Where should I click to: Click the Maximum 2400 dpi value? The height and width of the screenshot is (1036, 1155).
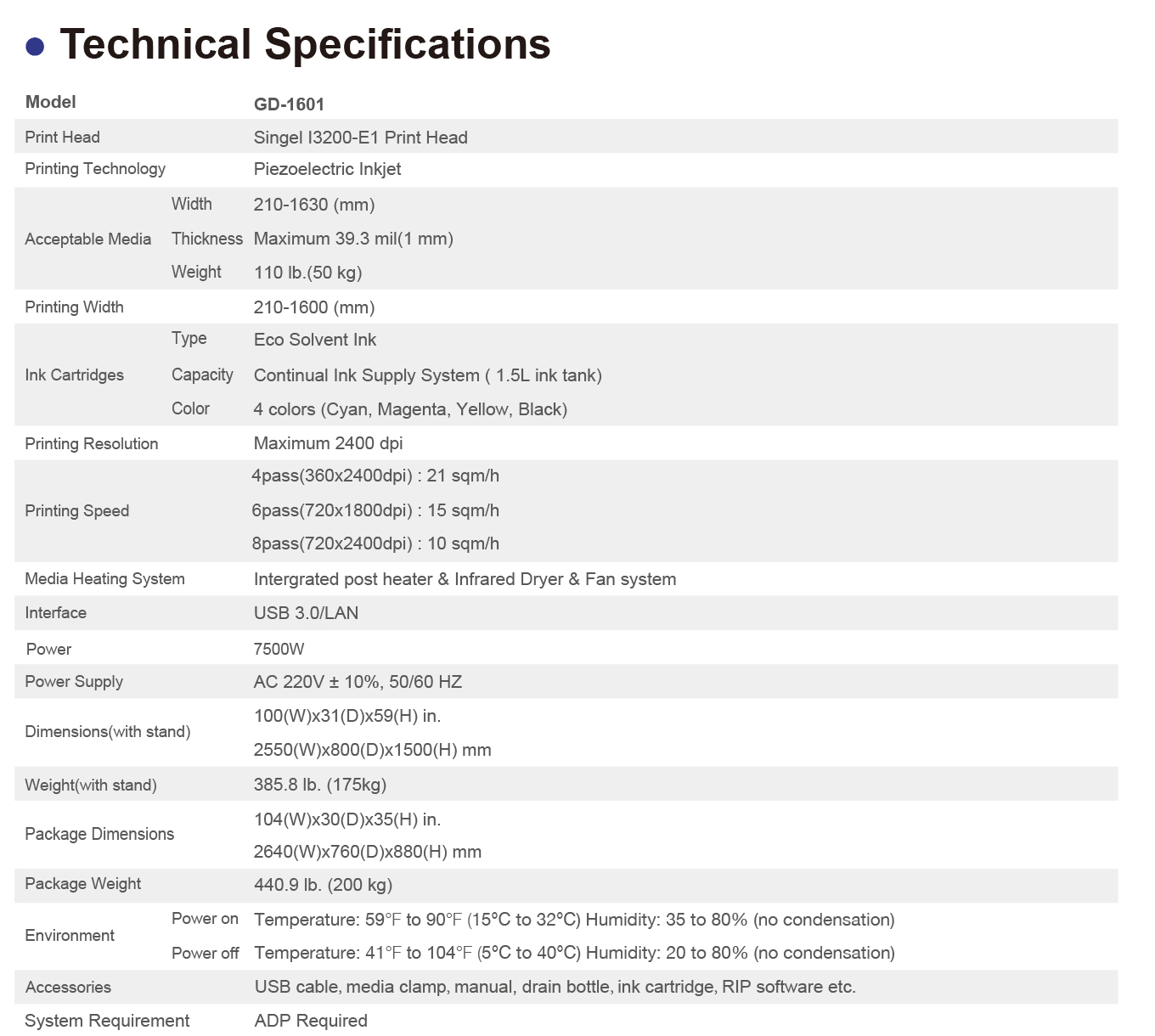(x=328, y=443)
